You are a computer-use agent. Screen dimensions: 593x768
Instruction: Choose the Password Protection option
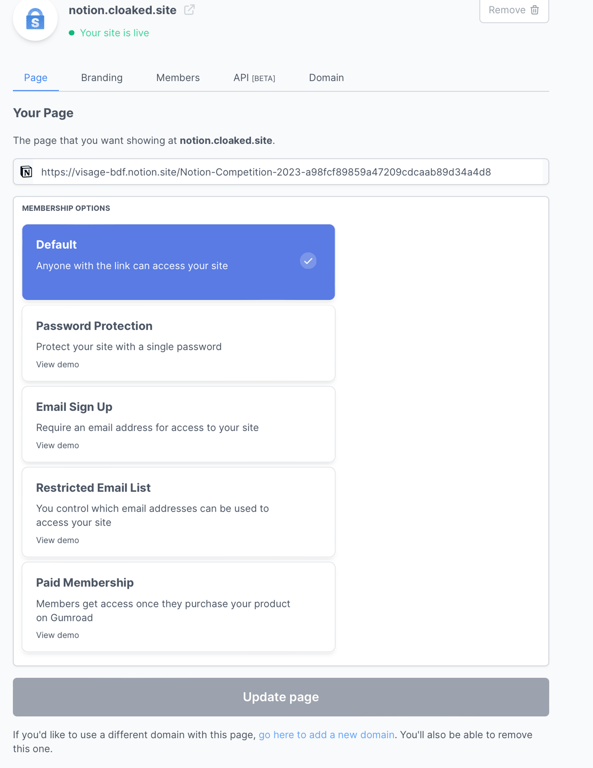[x=178, y=343]
